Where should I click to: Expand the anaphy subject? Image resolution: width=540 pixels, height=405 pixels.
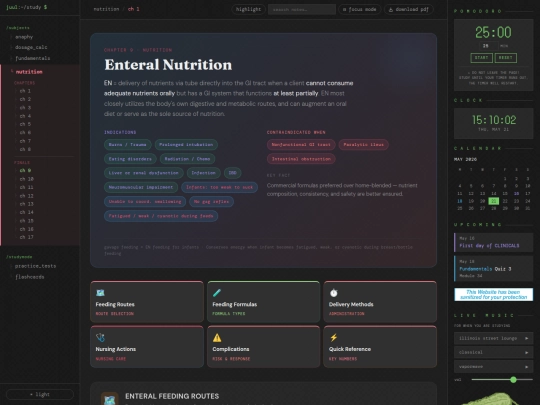click(23, 37)
